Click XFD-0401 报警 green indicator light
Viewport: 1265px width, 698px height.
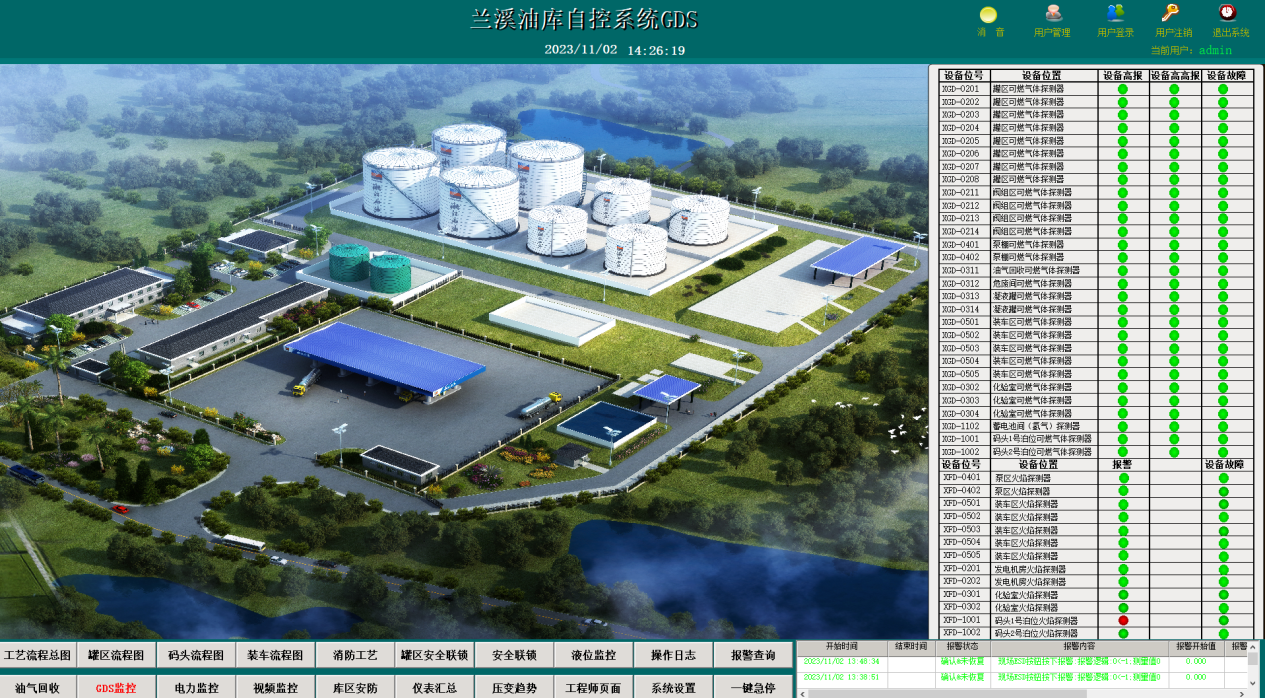1123,478
